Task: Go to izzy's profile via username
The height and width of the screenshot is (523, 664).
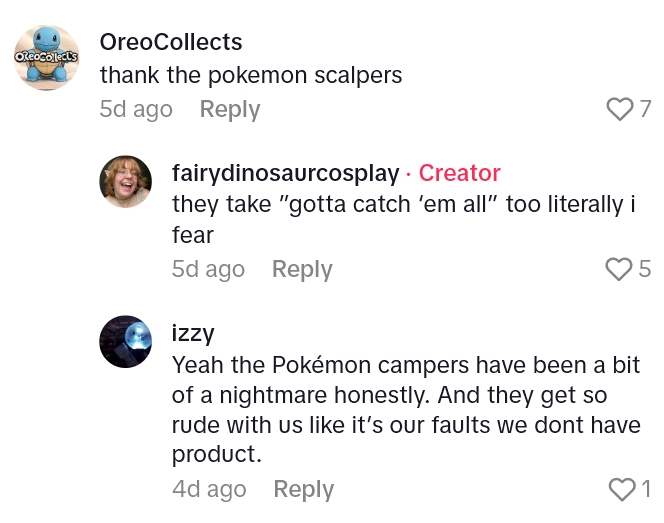Action: (x=193, y=333)
